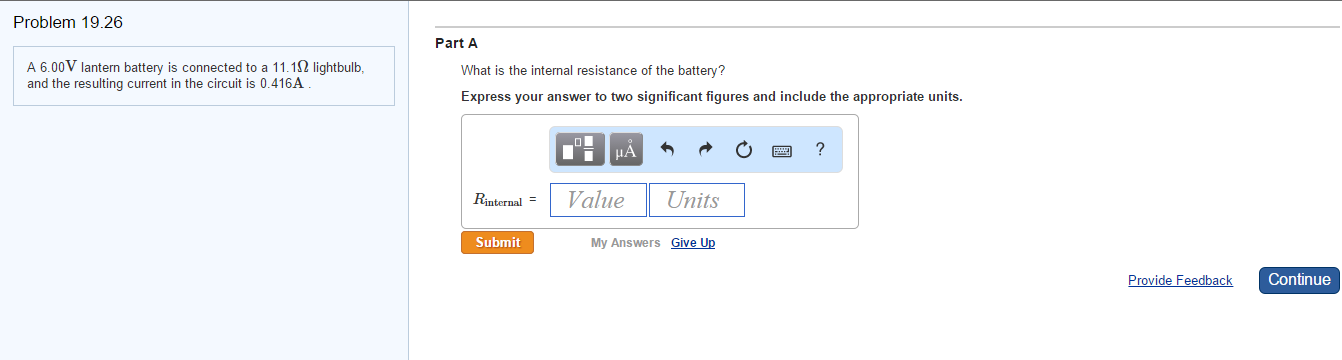Select the Give Up link
This screenshot has height=360, width=1342.
click(693, 243)
